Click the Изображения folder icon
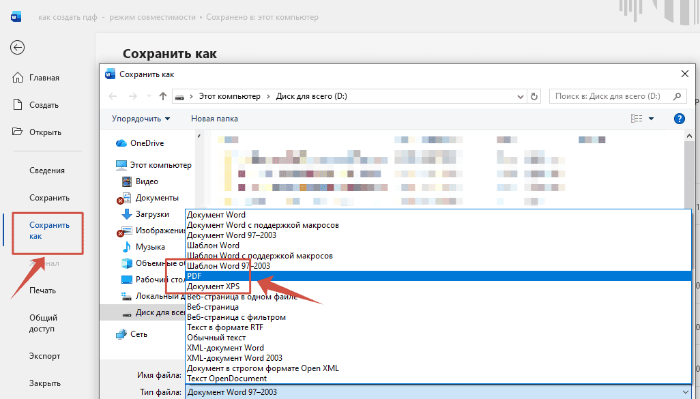This screenshot has width=700, height=399. (x=126, y=231)
